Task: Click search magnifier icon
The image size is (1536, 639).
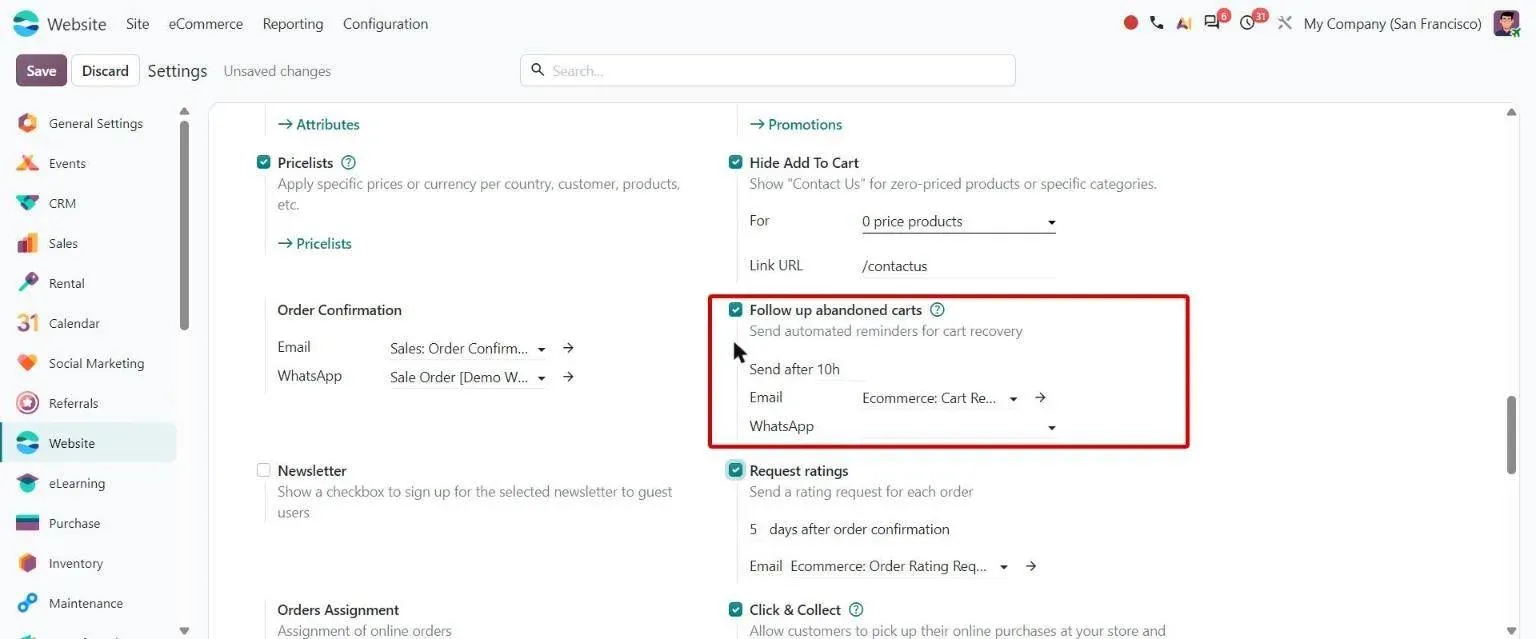Action: [537, 70]
